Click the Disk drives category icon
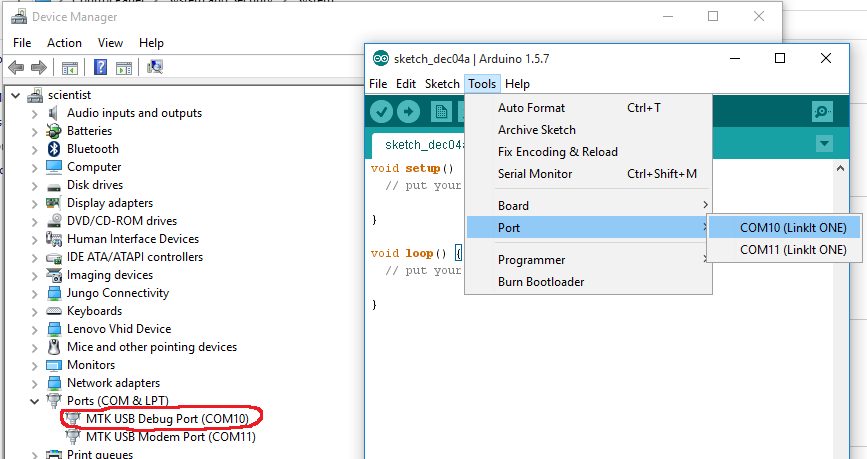The height and width of the screenshot is (459, 867). [x=54, y=186]
